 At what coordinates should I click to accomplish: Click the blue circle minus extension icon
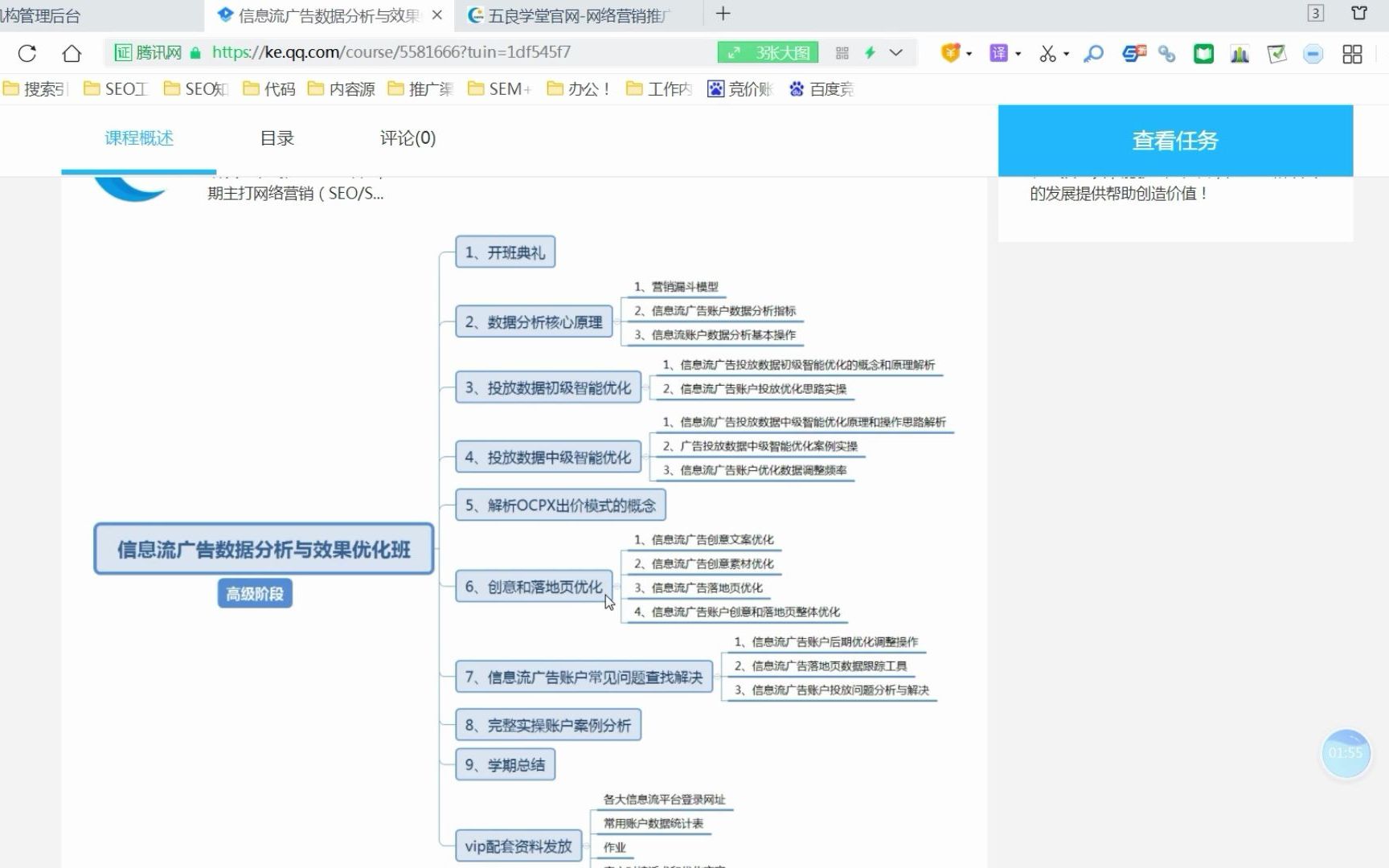click(1313, 54)
